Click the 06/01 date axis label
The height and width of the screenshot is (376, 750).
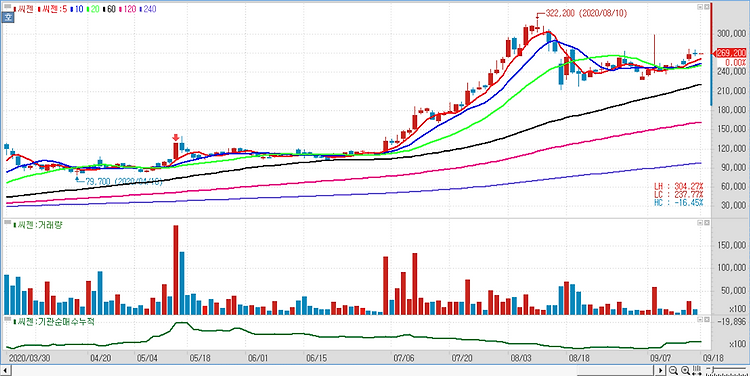tap(258, 358)
